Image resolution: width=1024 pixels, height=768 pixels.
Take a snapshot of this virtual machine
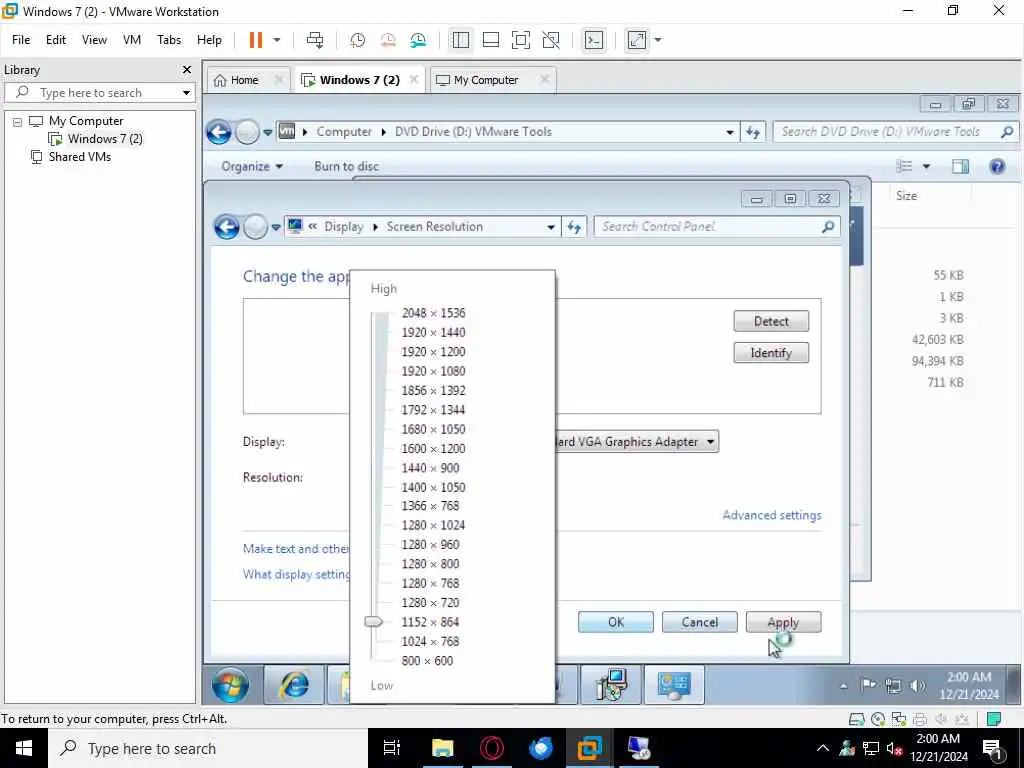[x=357, y=40]
